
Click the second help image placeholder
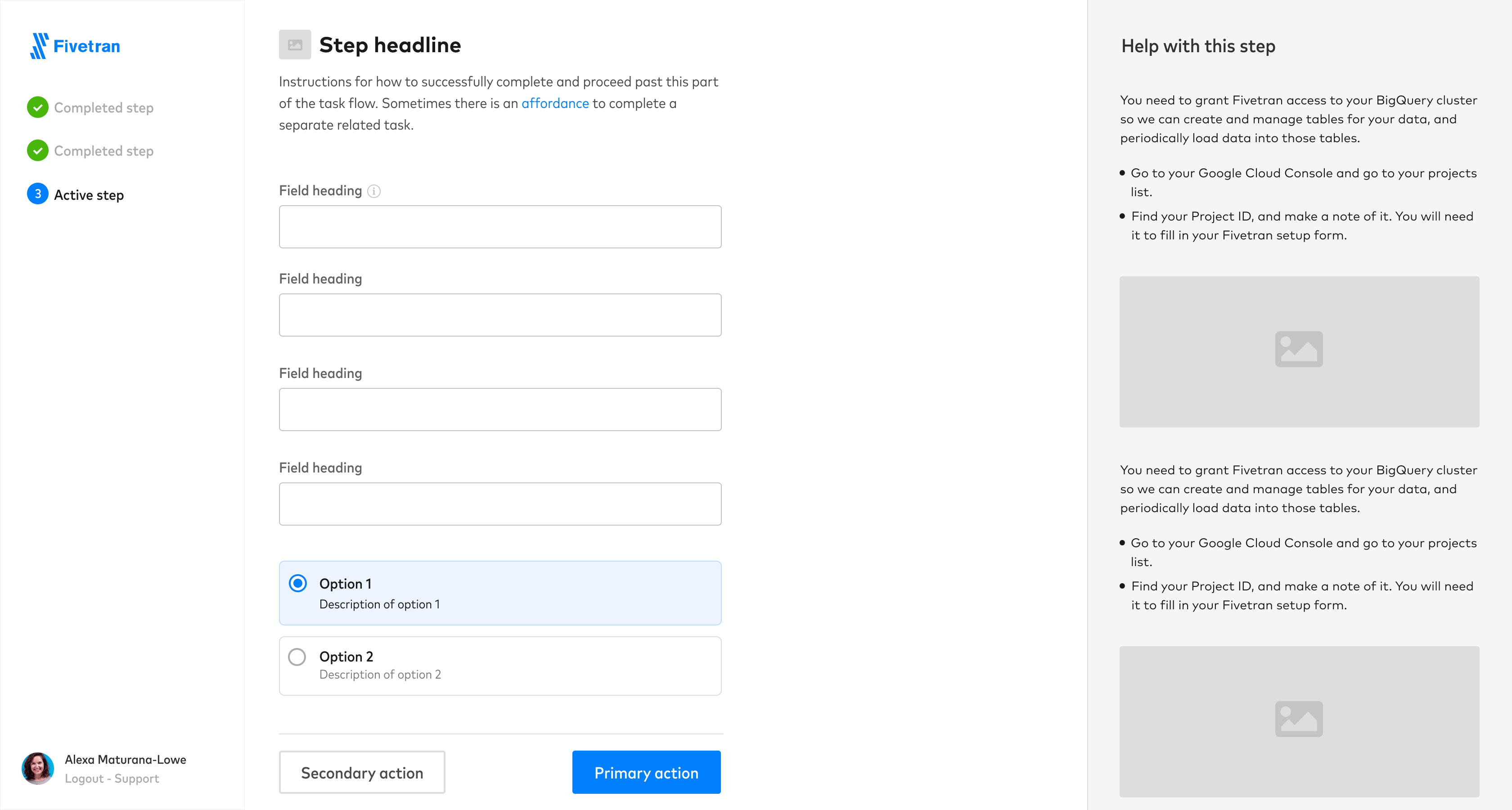(x=1298, y=721)
